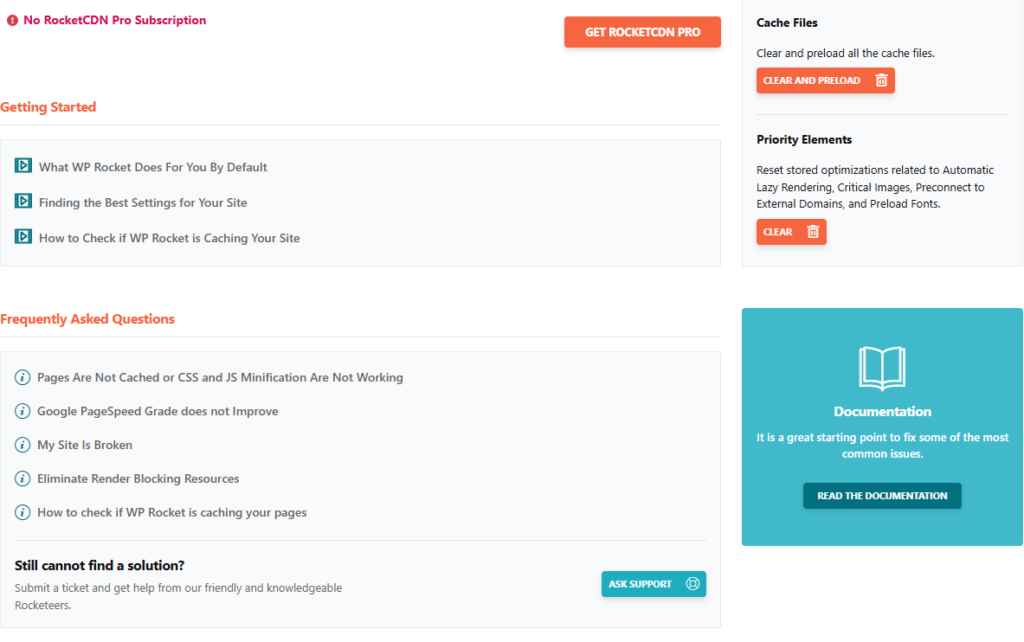Open How to check if WP Rocket is caching your pages
Viewport: 1024px width, 642px height.
pos(172,513)
